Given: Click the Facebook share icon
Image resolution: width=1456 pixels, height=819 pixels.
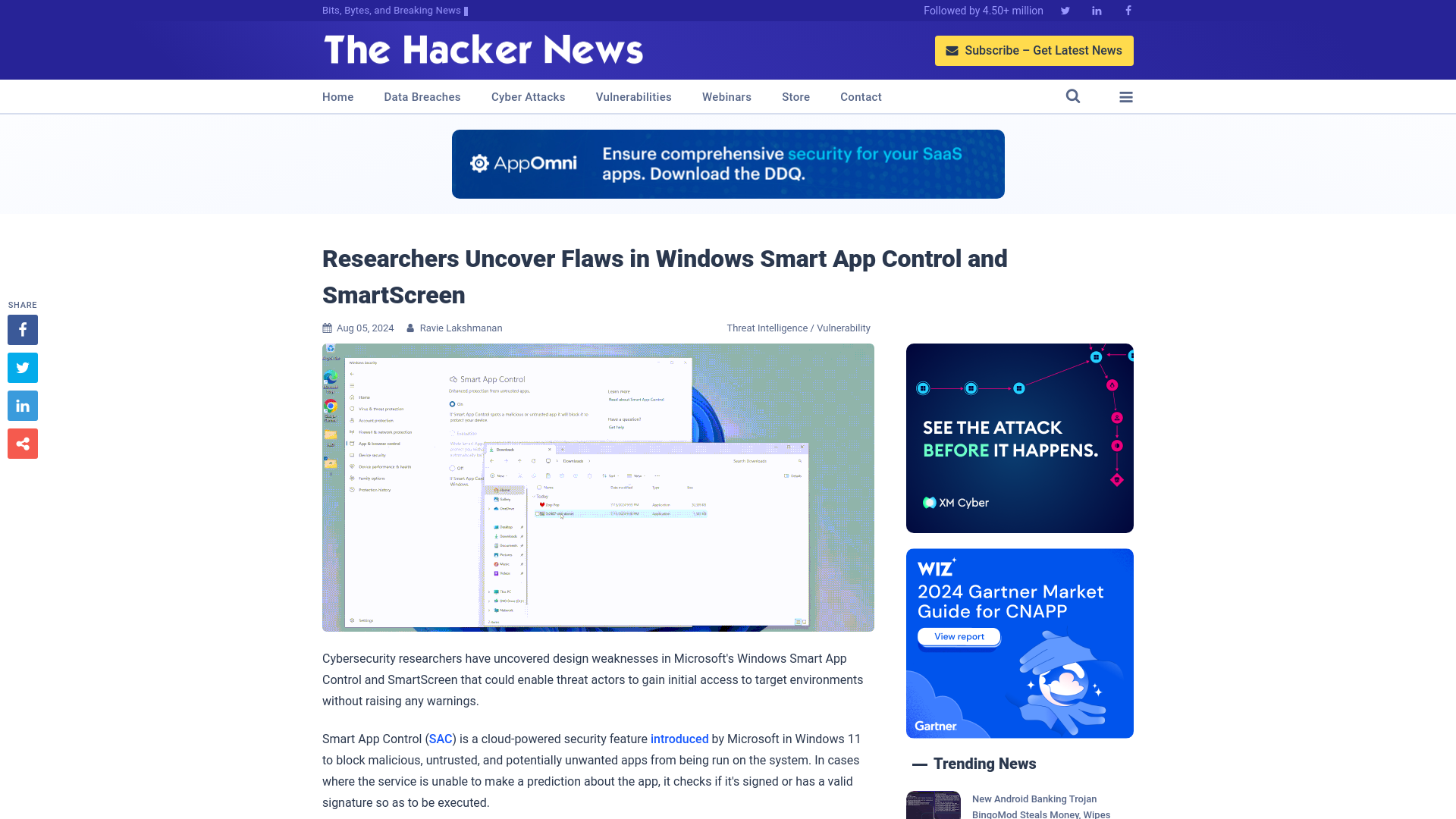Looking at the screenshot, I should pos(22,330).
